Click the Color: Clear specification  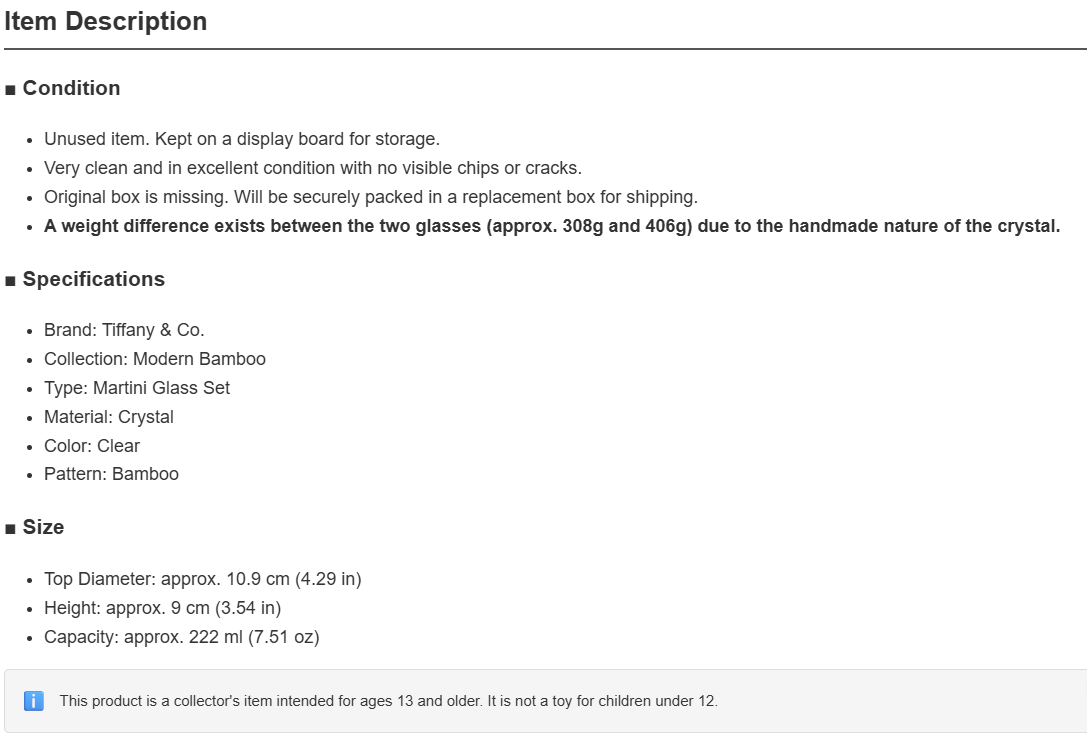pos(92,446)
